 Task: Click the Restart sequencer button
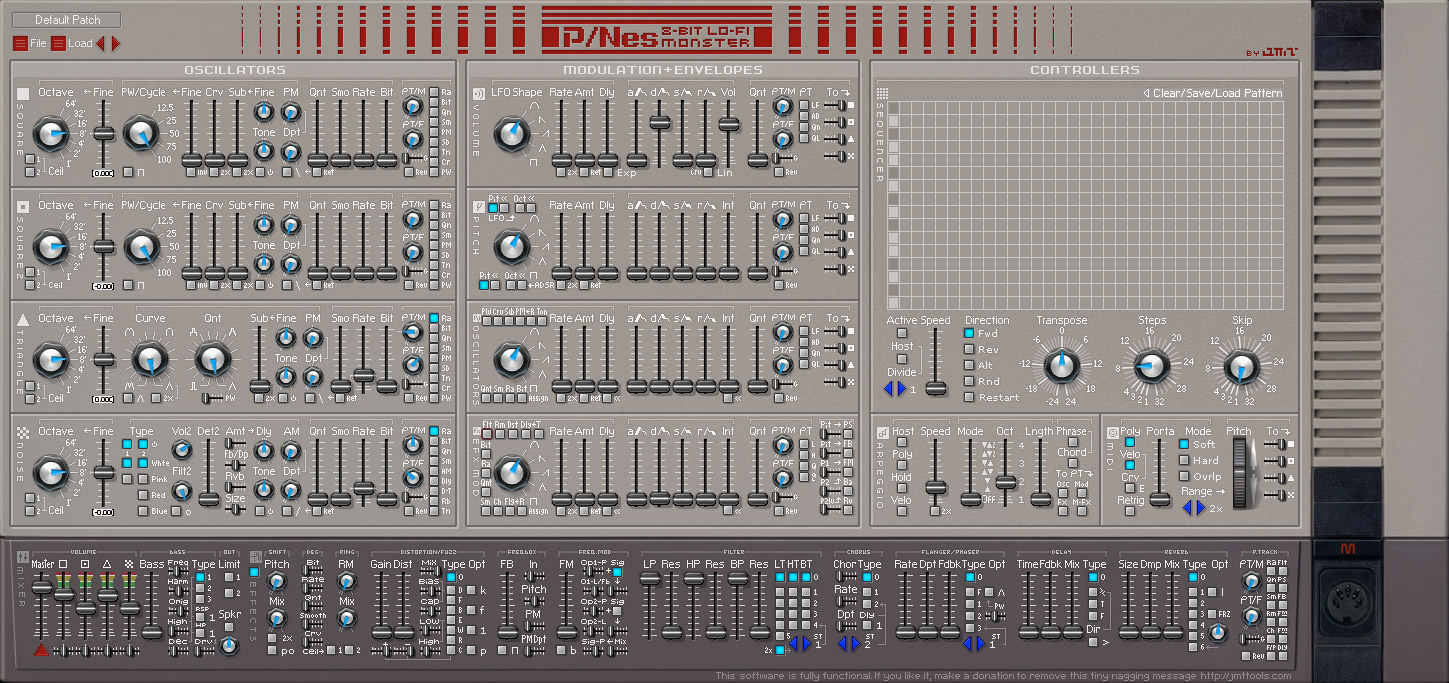969,397
